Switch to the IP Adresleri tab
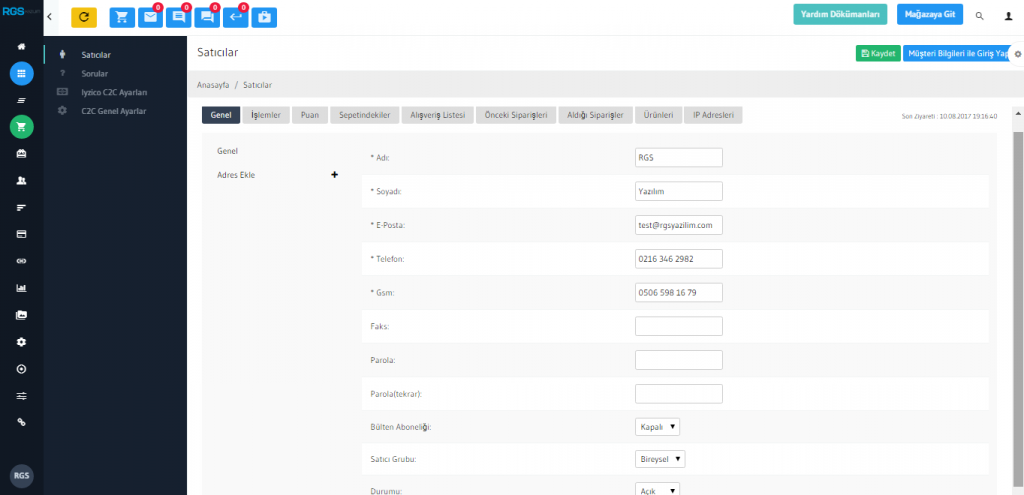Image resolution: width=1024 pixels, height=495 pixels. tap(714, 115)
